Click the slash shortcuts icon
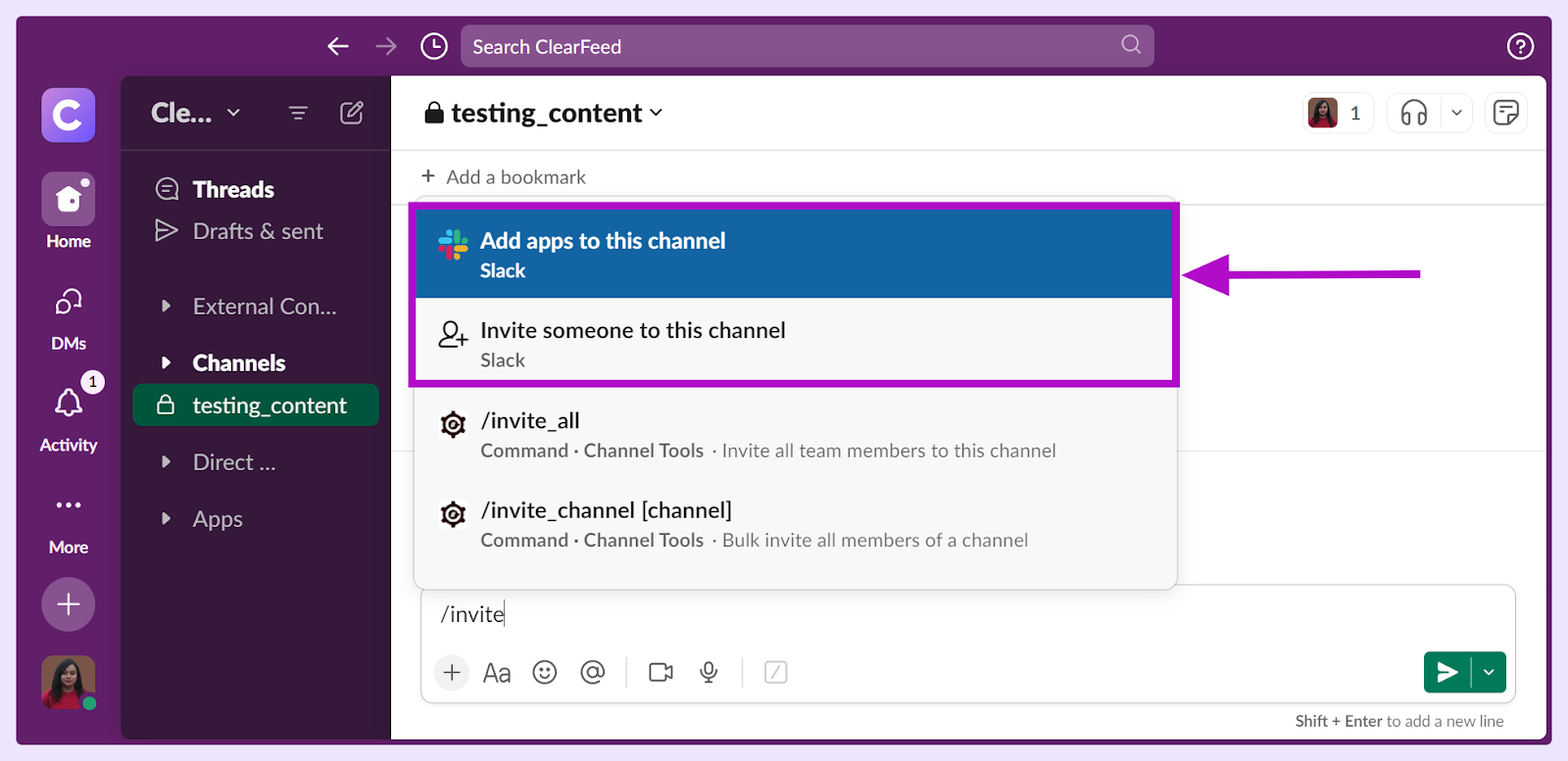The image size is (1568, 761). pos(775,672)
